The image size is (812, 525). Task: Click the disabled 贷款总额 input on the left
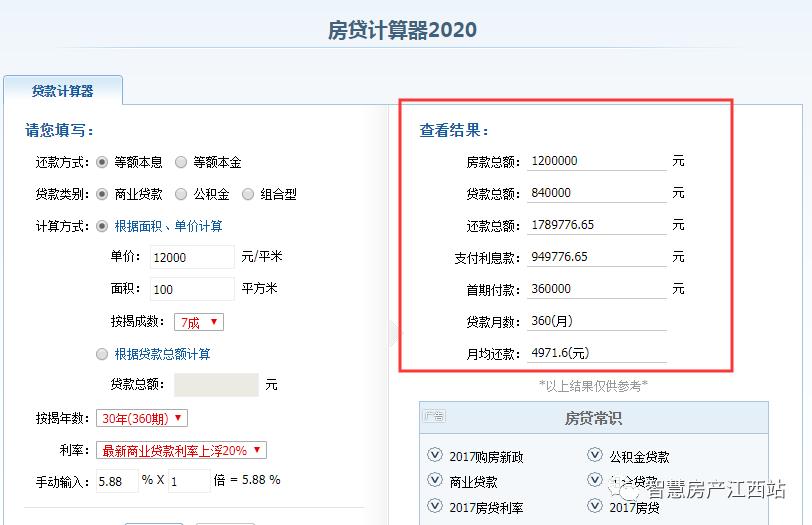click(216, 385)
